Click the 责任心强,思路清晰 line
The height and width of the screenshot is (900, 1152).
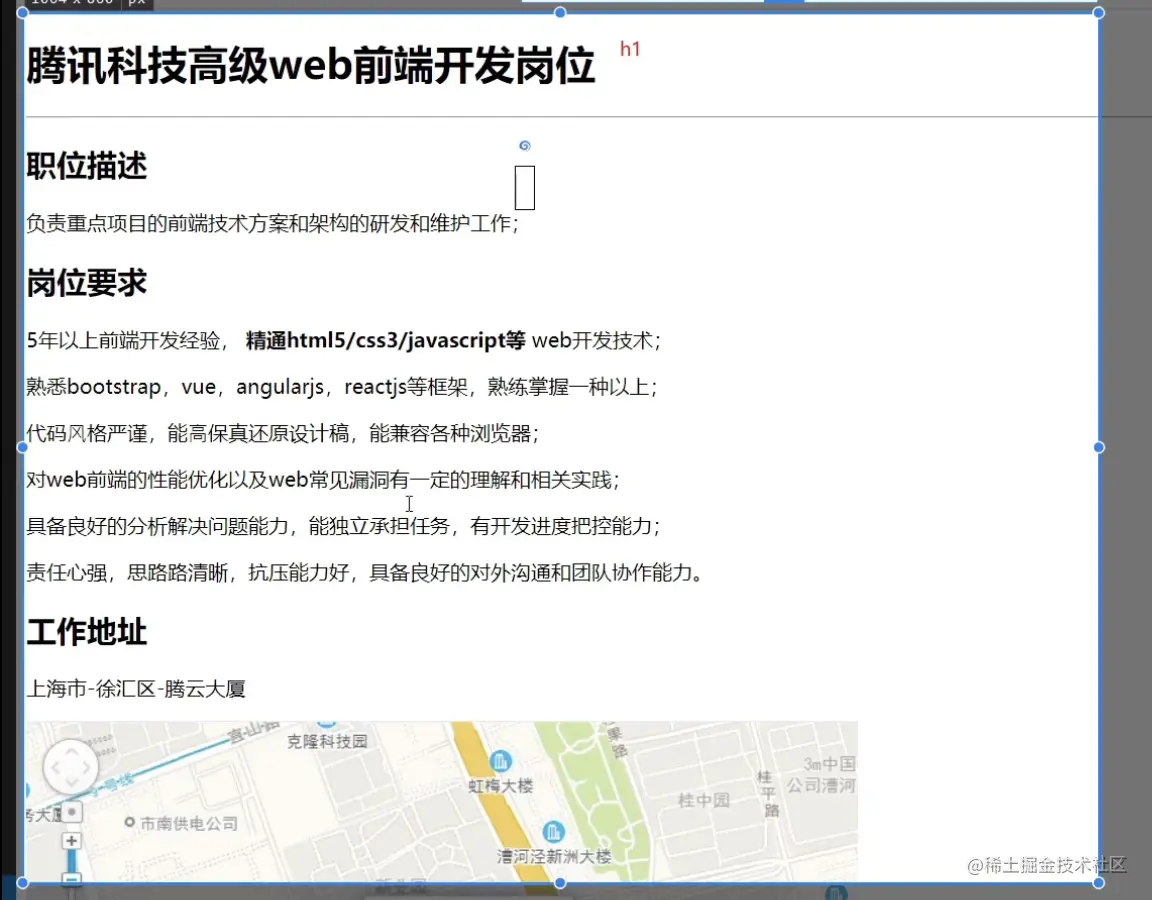365,572
